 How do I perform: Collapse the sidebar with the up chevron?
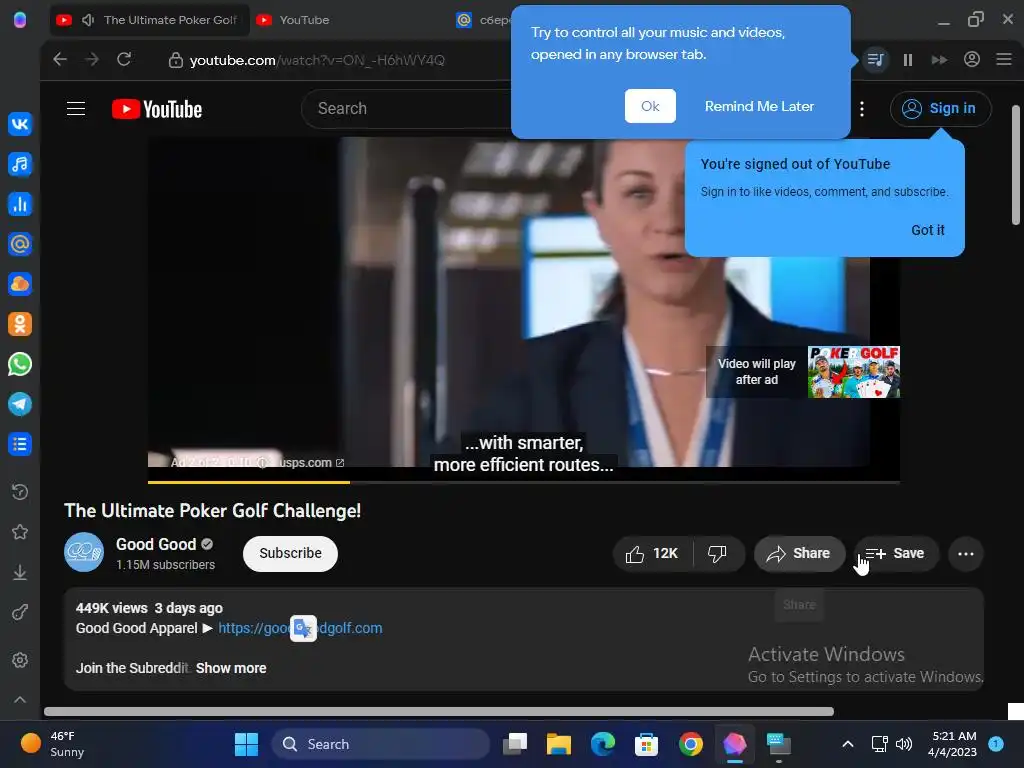click(x=20, y=699)
